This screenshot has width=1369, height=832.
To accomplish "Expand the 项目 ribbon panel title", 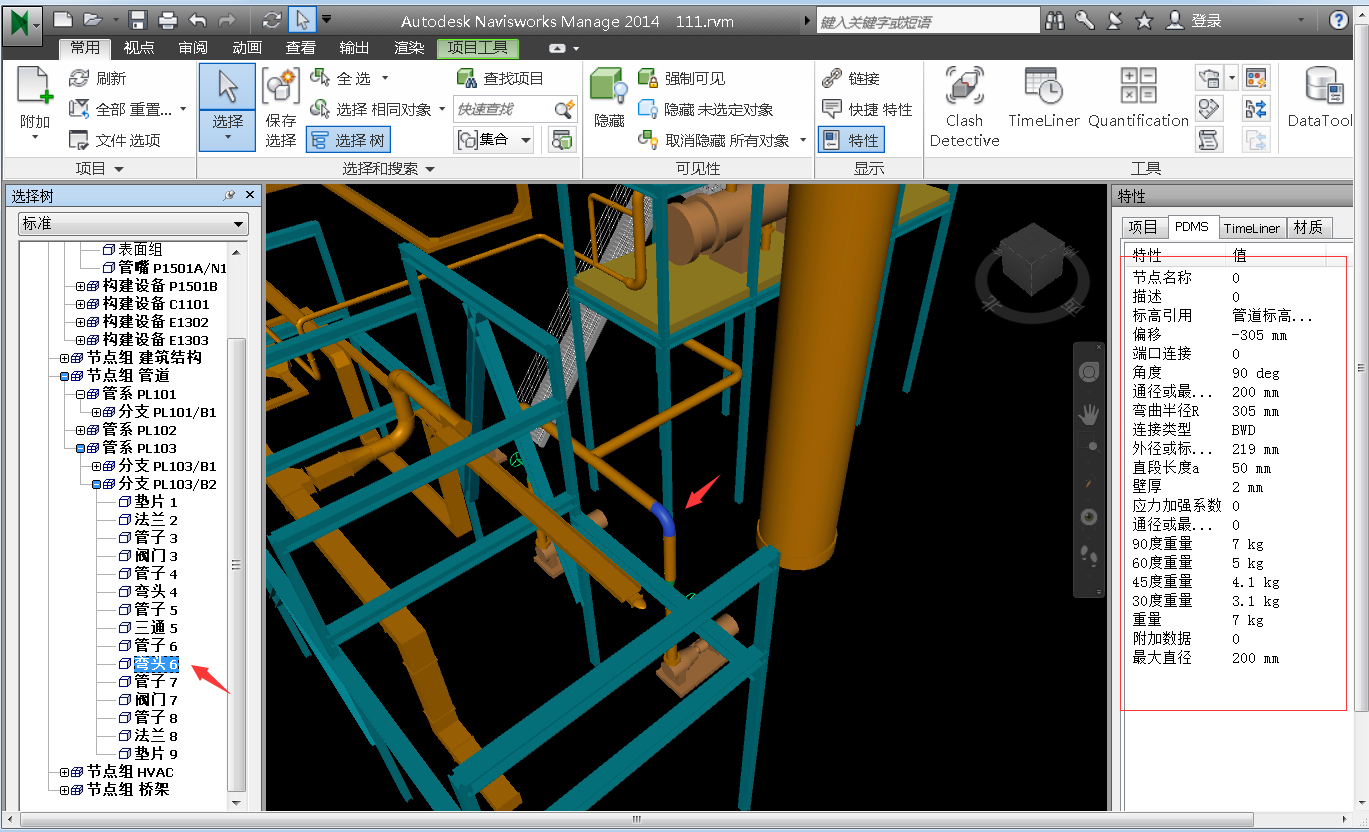I will [x=99, y=169].
